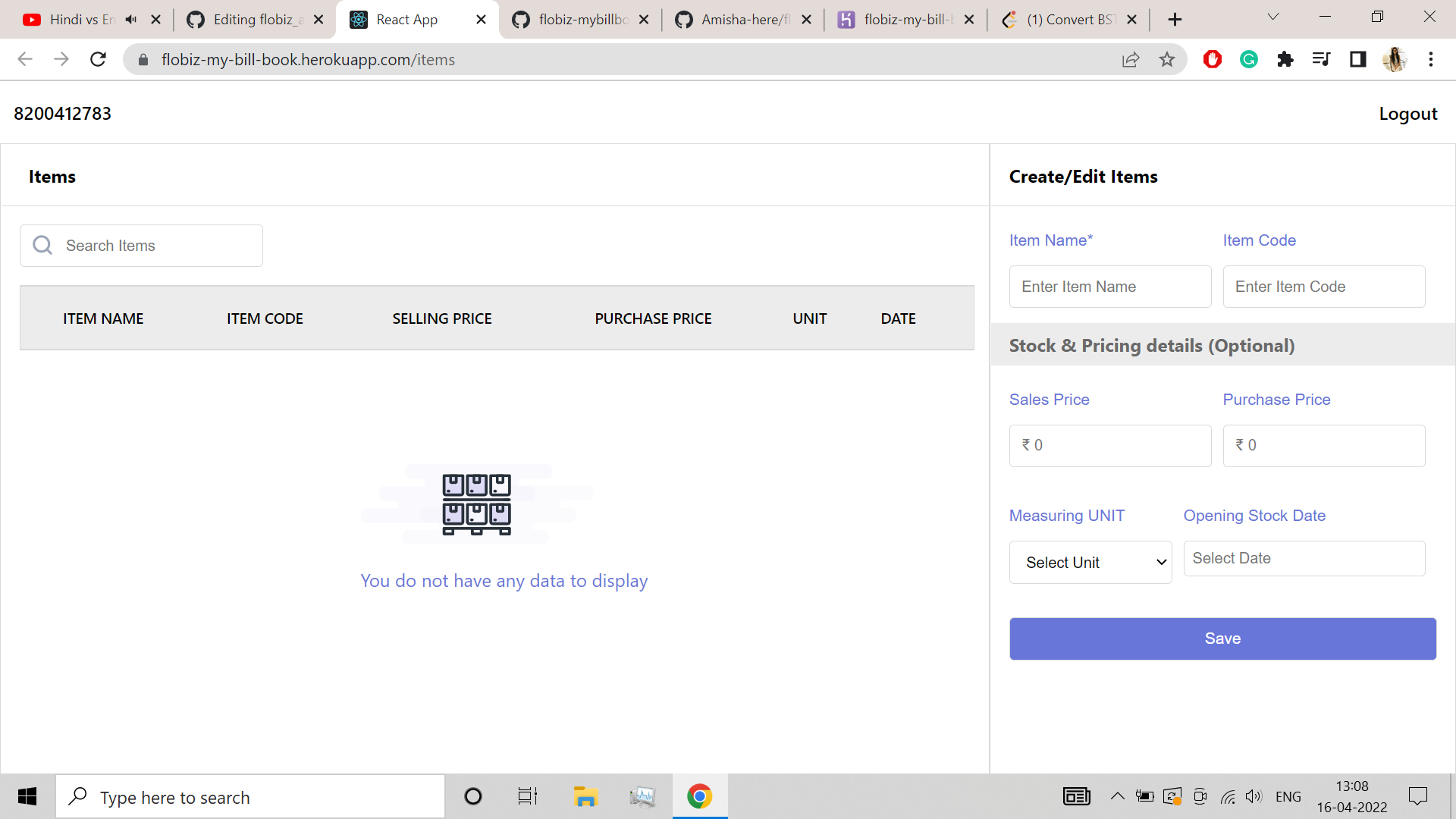Open the browser extensions puzzle icon
This screenshot has width=1456, height=819.
(x=1285, y=59)
